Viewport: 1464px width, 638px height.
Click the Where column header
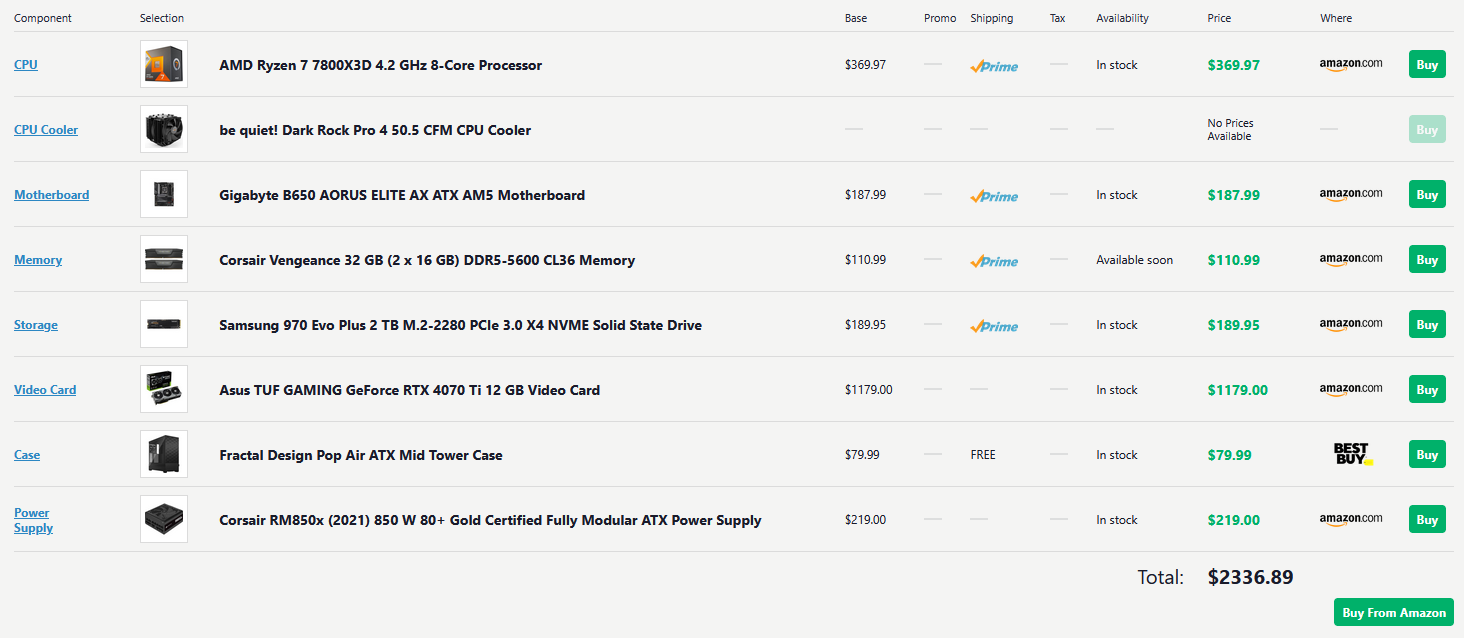click(1336, 18)
